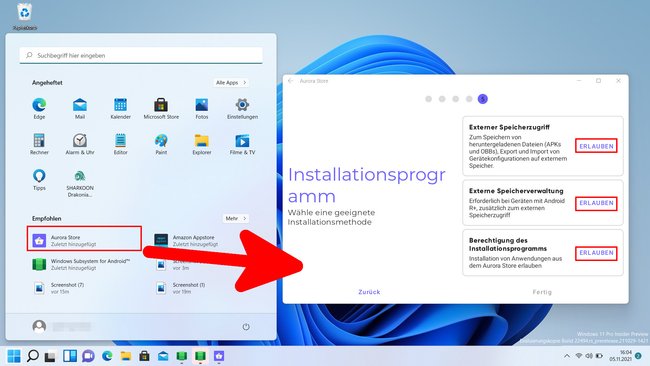
Task: Launch the Kalender app
Action: [x=120, y=109]
